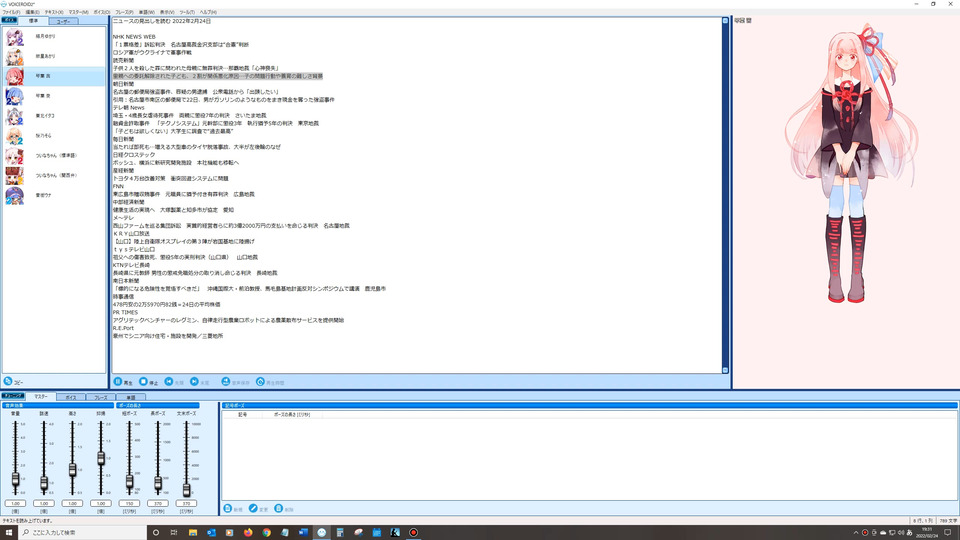The width and height of the screenshot is (960, 540).
Task: Click the コピー copy voice preset icon
Action: click(8, 381)
